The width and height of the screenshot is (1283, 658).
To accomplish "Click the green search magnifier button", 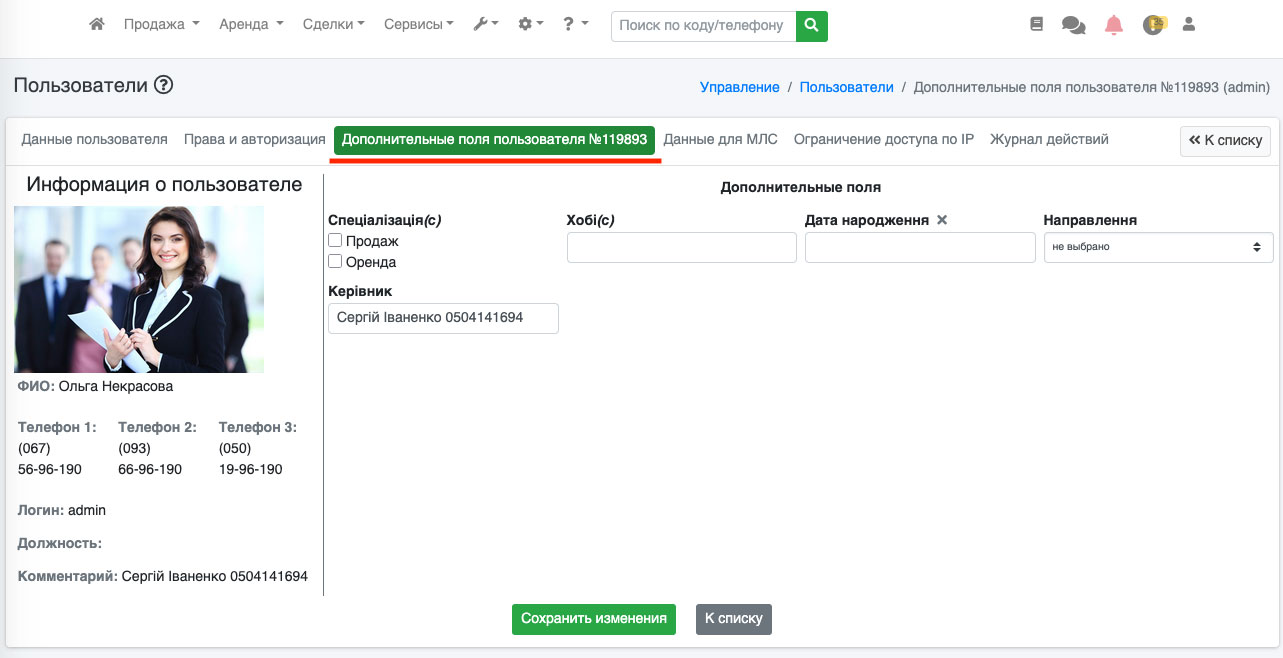I will coord(812,25).
